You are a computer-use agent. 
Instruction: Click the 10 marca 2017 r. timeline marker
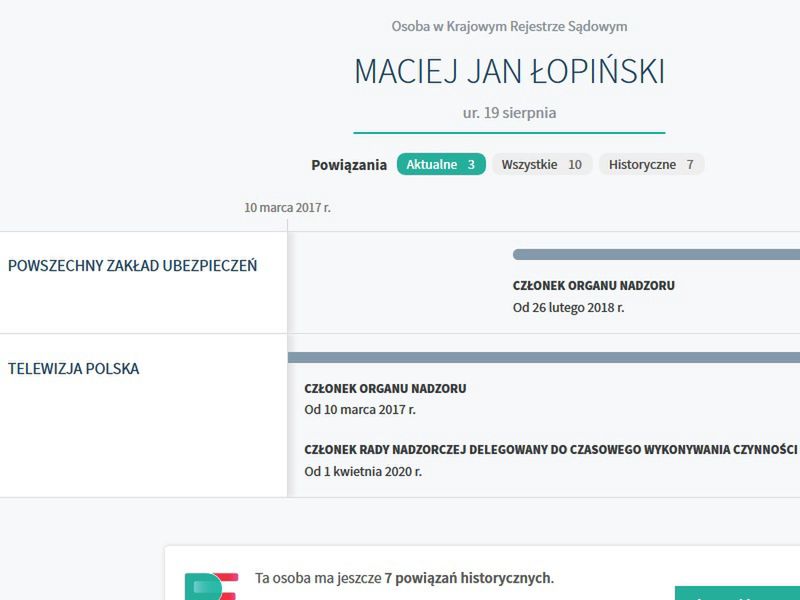[x=287, y=208]
